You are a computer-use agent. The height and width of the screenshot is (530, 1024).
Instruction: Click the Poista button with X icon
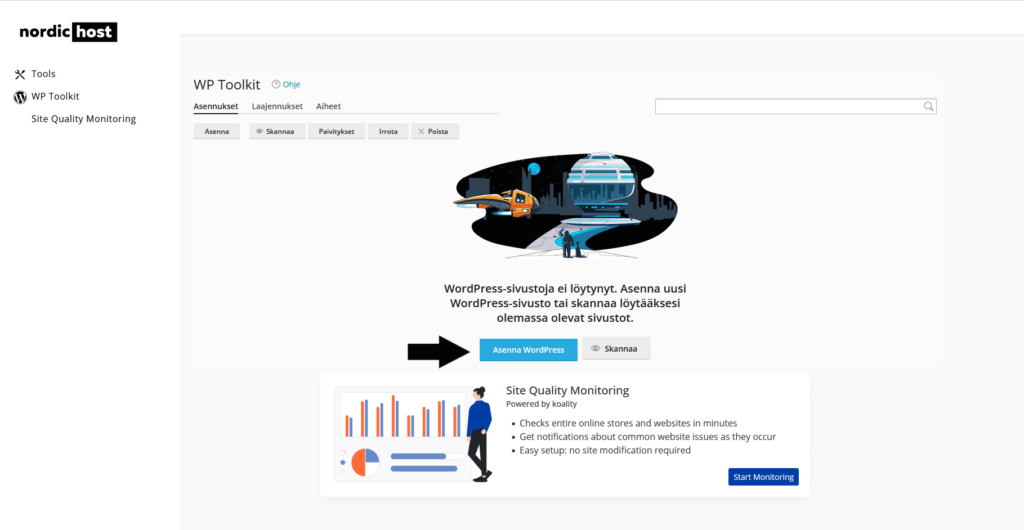(x=434, y=131)
